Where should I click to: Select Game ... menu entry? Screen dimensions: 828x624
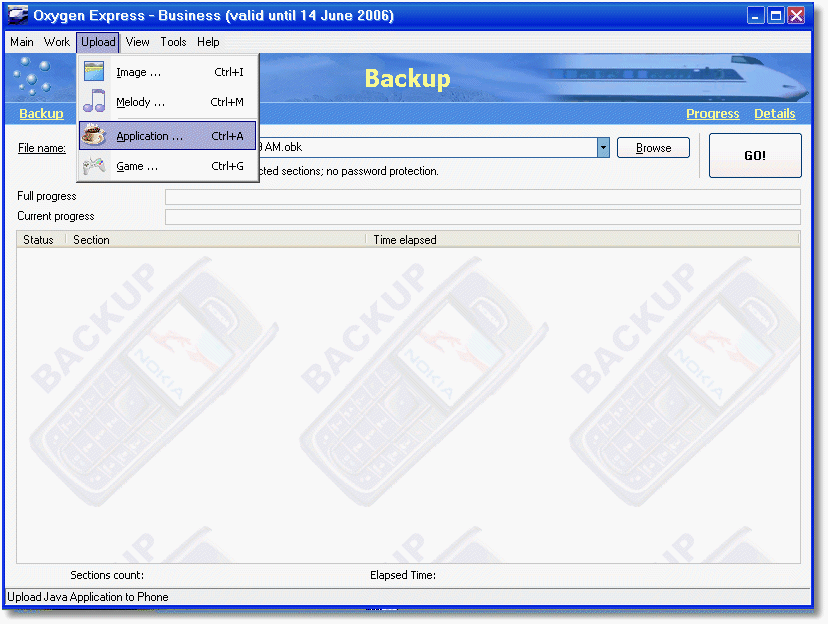tap(168, 166)
